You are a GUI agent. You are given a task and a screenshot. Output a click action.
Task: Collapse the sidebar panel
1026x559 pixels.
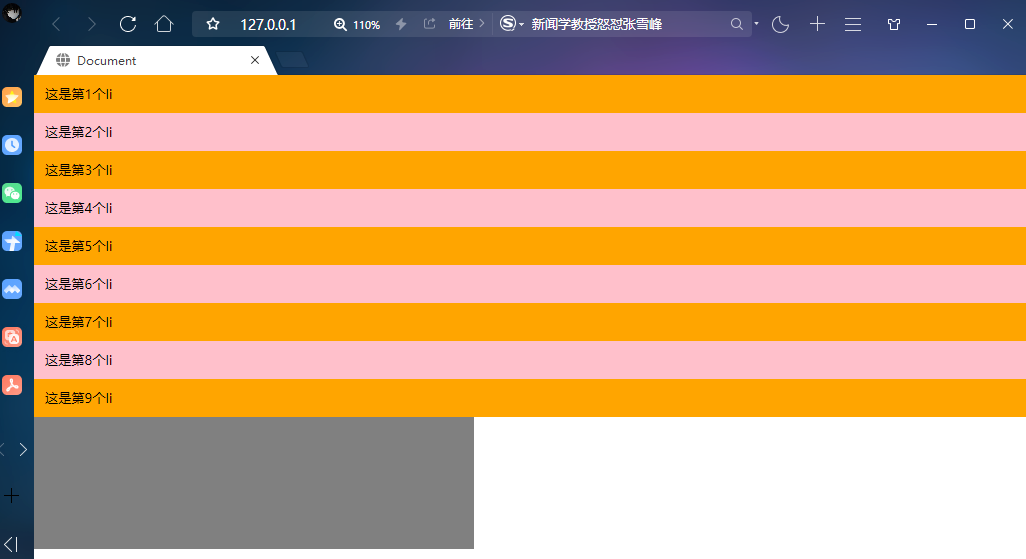[x=11, y=544]
